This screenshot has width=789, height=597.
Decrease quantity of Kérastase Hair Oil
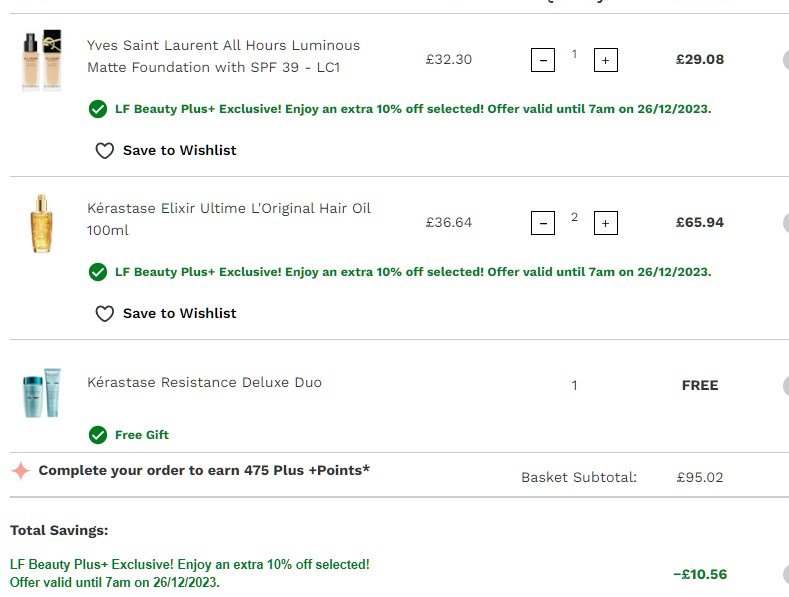(542, 223)
